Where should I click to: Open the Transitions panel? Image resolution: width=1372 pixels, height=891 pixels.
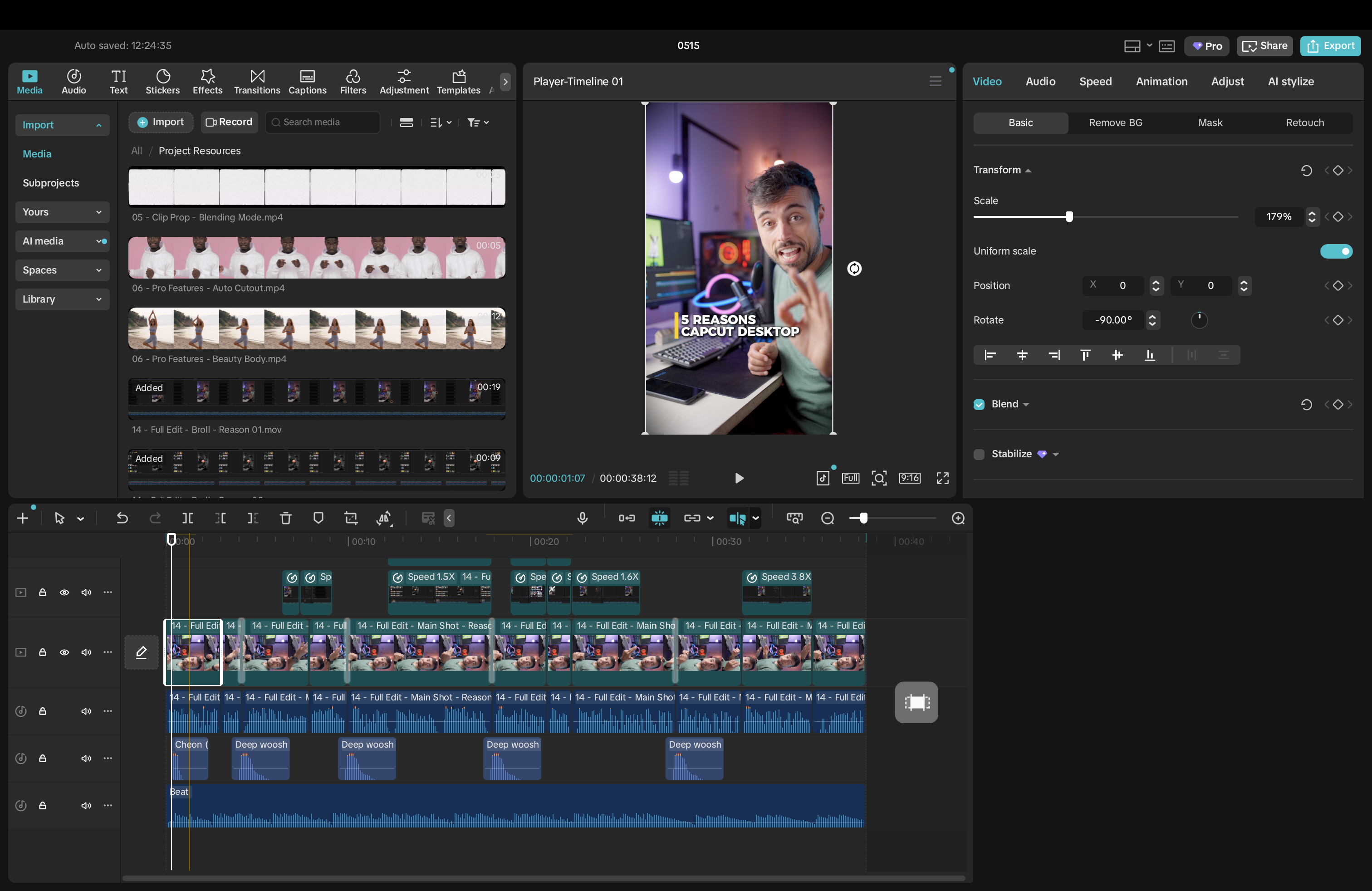coord(257,81)
